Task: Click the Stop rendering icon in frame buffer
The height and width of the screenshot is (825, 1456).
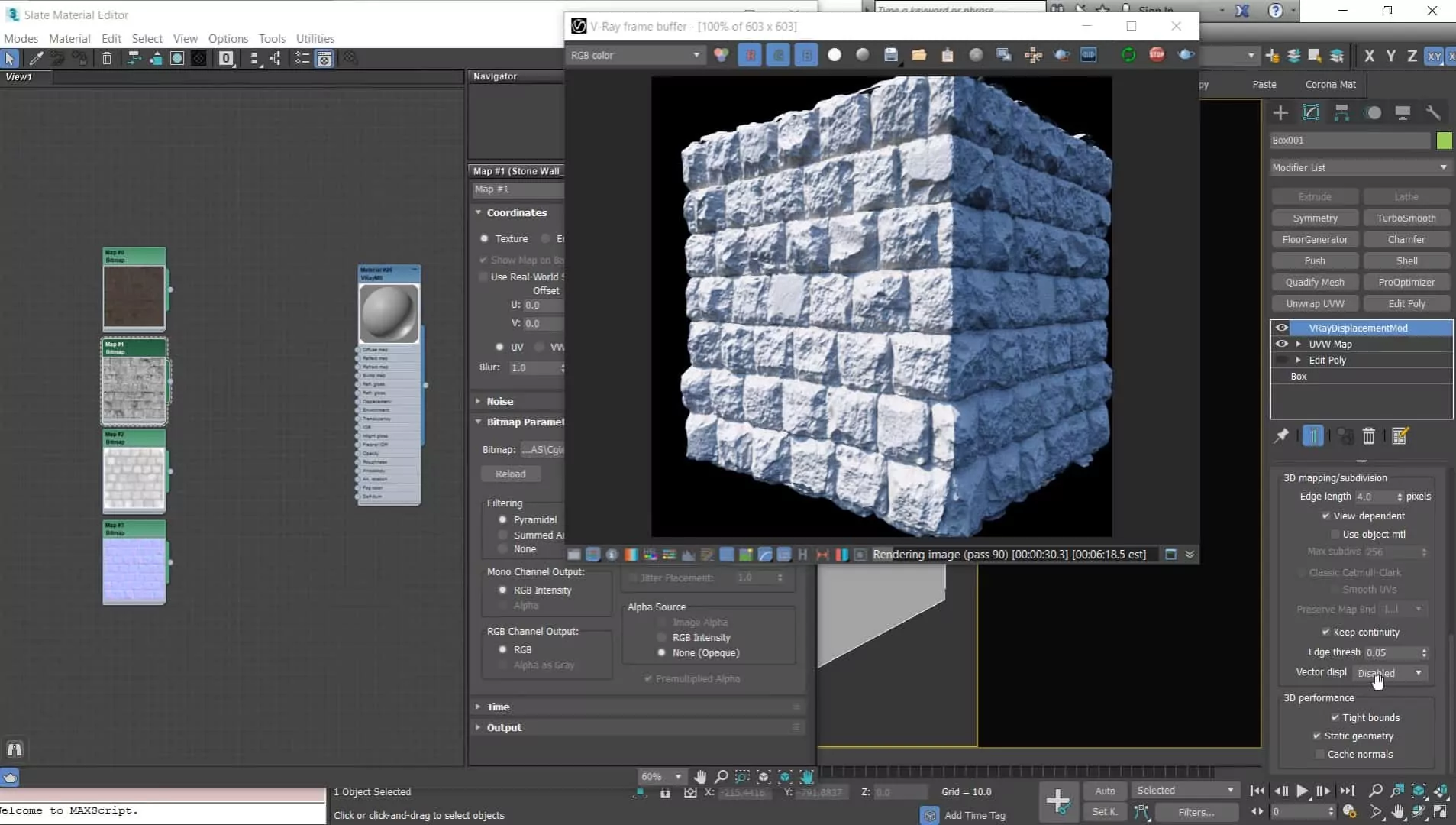Action: pyautogui.click(x=1157, y=55)
